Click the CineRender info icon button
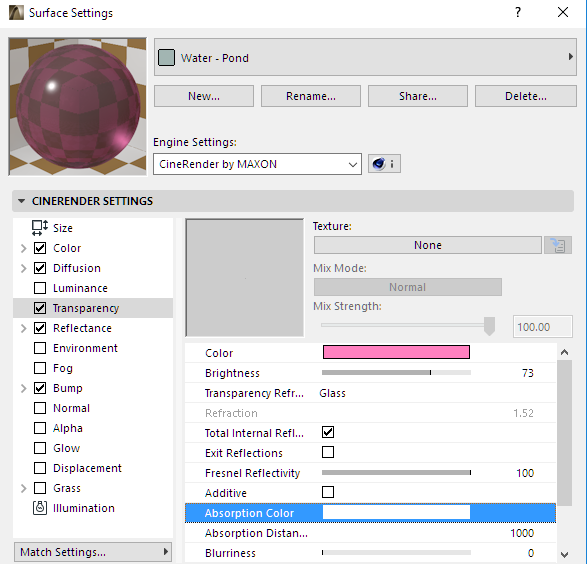 click(384, 164)
